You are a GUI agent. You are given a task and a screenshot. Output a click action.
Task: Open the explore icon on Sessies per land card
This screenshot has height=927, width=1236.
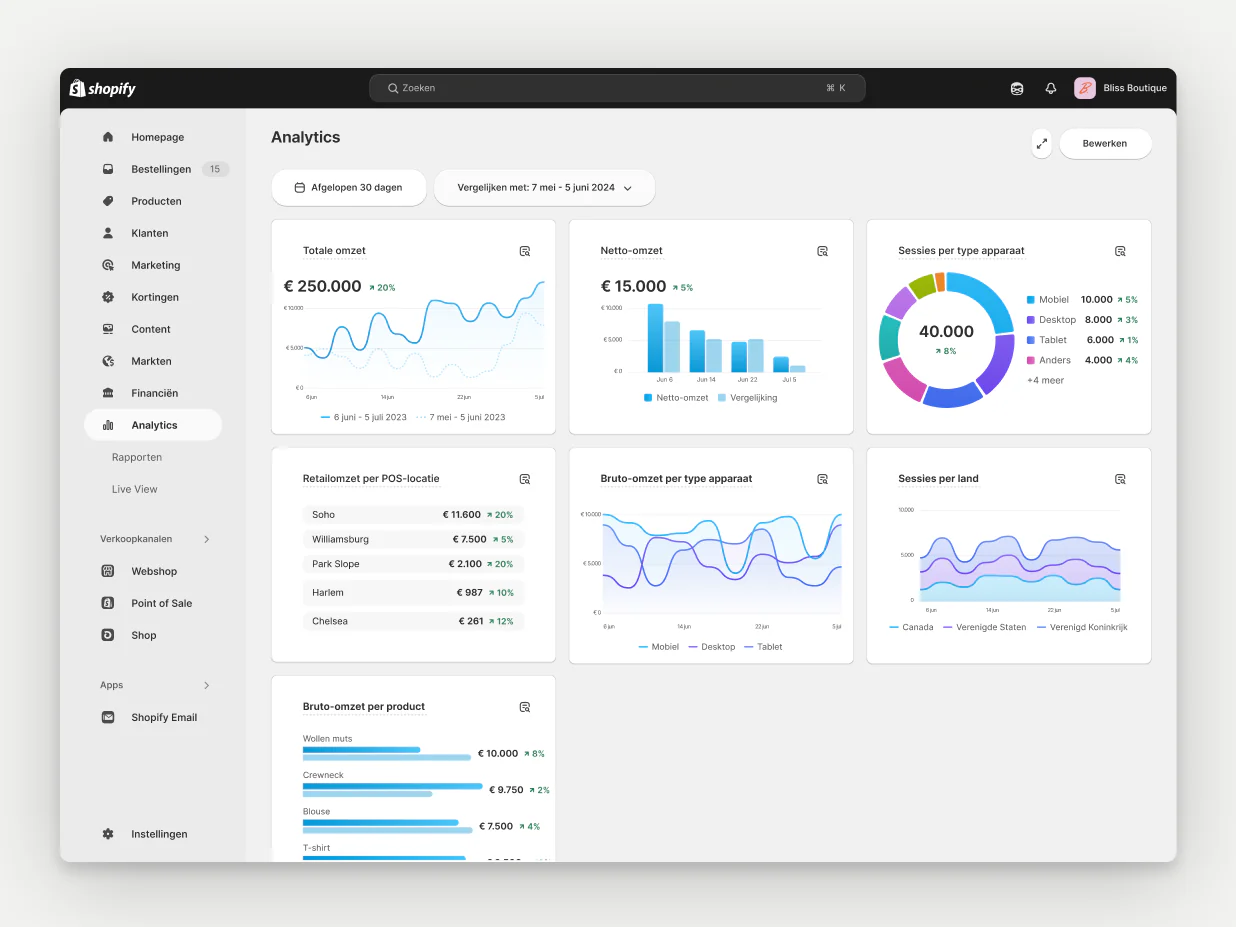[x=1120, y=479]
